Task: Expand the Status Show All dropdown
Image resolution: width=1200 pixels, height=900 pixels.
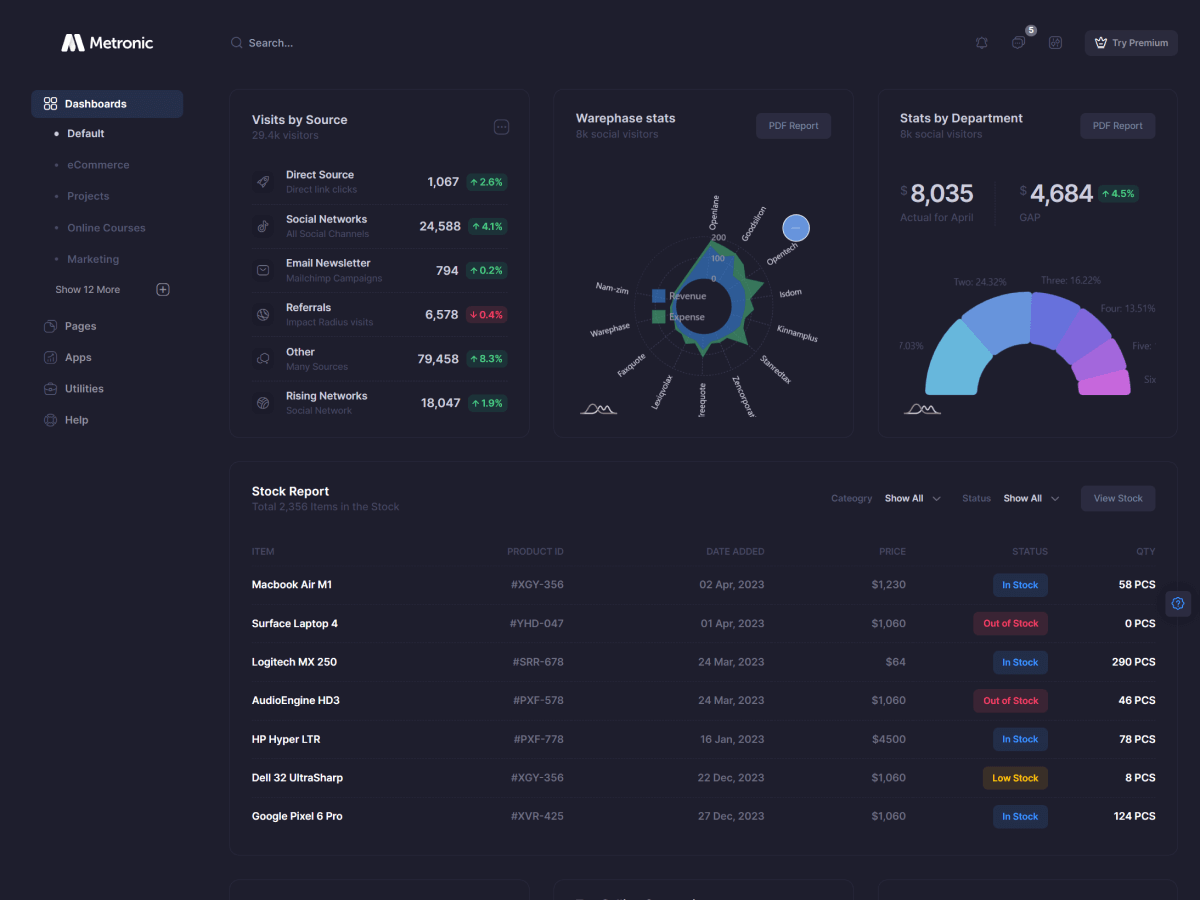Action: 1031,498
